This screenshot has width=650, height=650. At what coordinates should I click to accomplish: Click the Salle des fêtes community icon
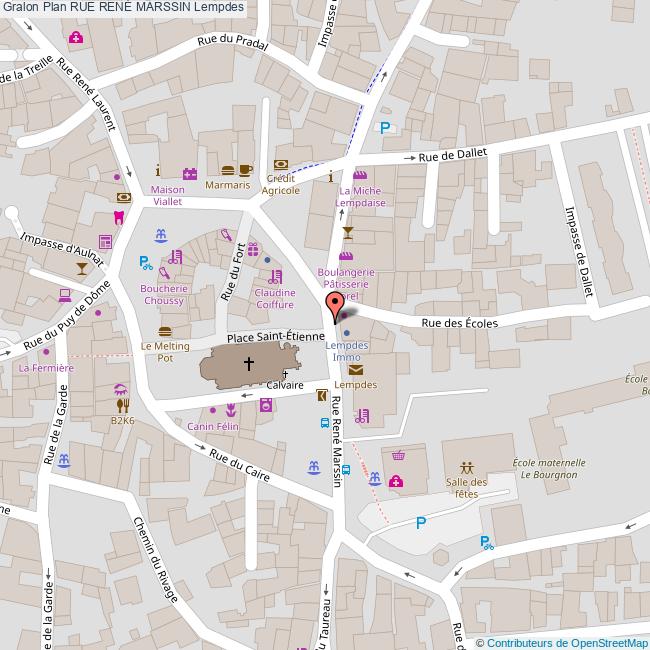466,467
